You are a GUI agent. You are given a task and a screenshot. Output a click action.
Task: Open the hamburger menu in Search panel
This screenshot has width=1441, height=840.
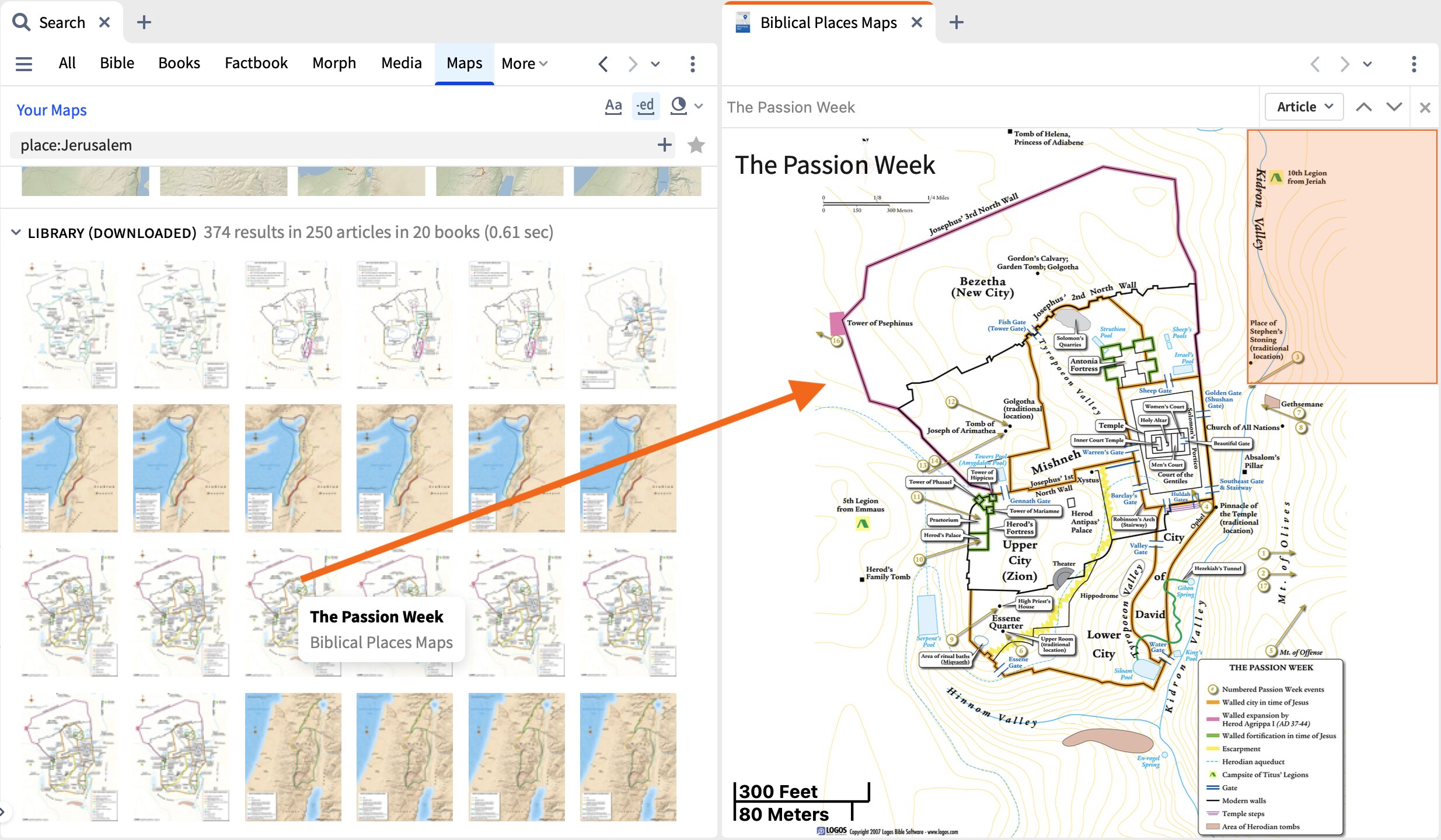pyautogui.click(x=24, y=63)
